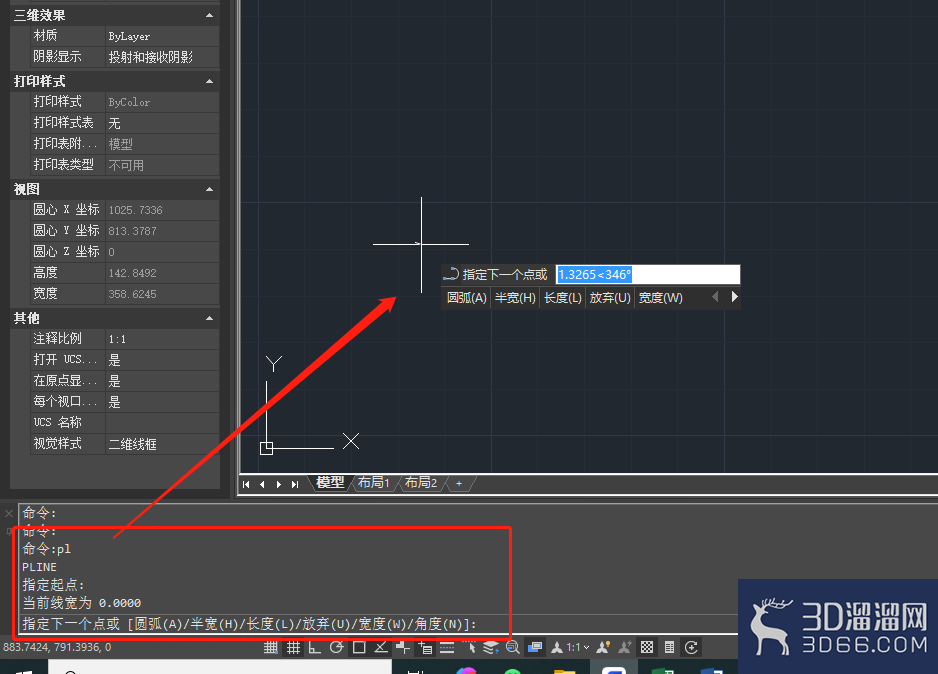This screenshot has width=938, height=674.
Task: Toggle 打开 UCS value 是
Action: click(x=162, y=360)
